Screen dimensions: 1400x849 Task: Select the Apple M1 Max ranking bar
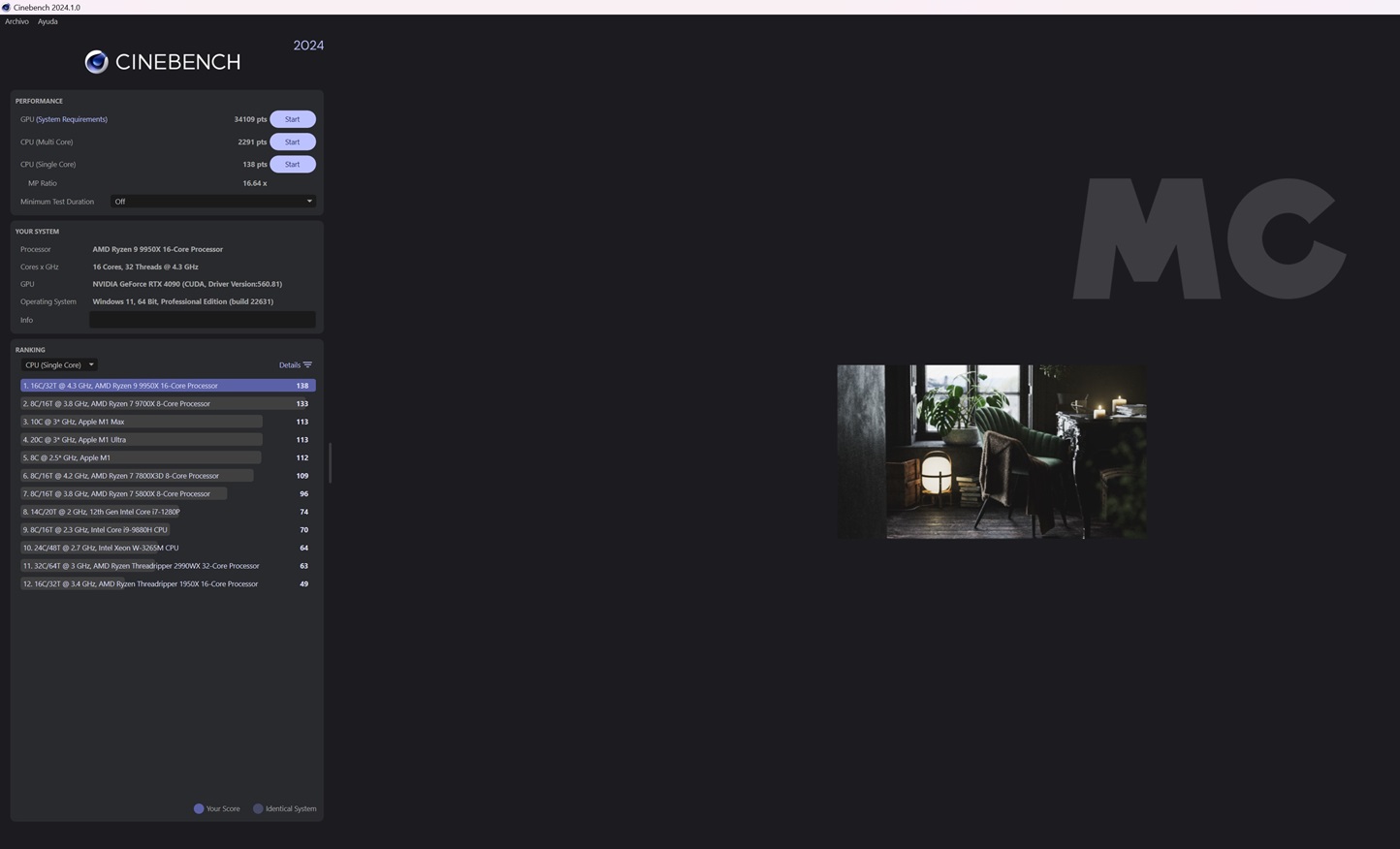(142, 422)
